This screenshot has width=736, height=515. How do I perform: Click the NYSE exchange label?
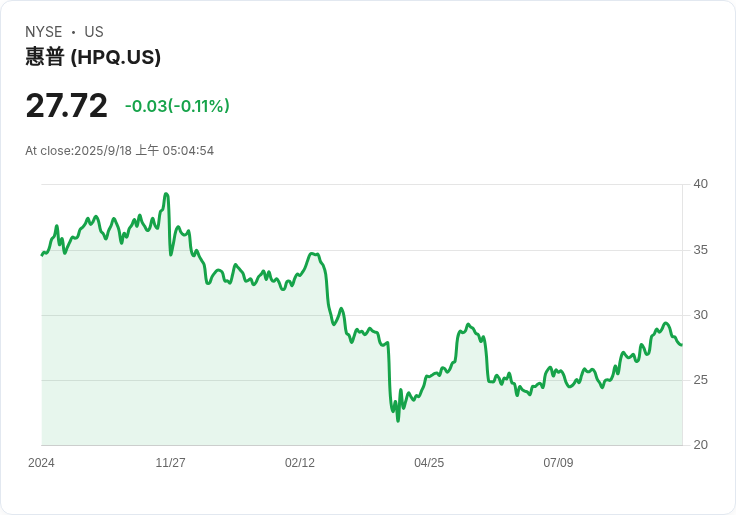(44, 32)
